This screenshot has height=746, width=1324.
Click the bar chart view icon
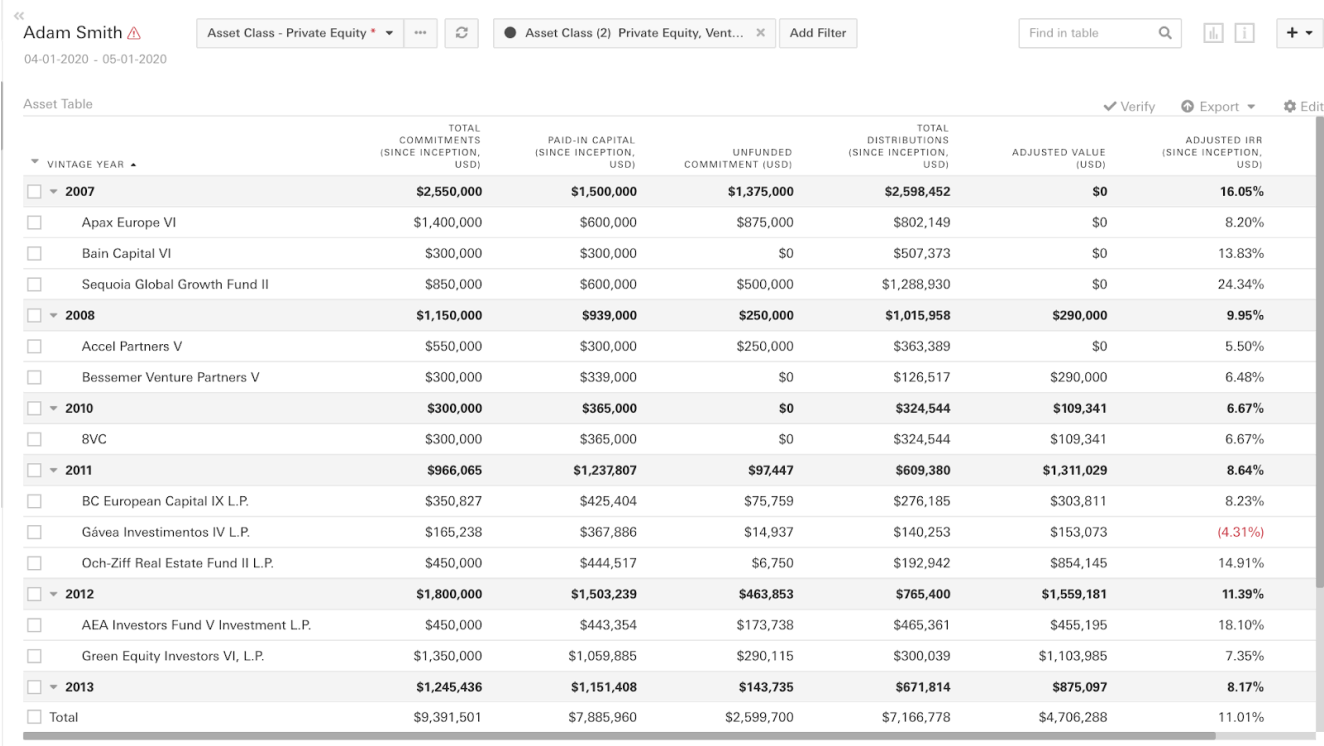1213,33
